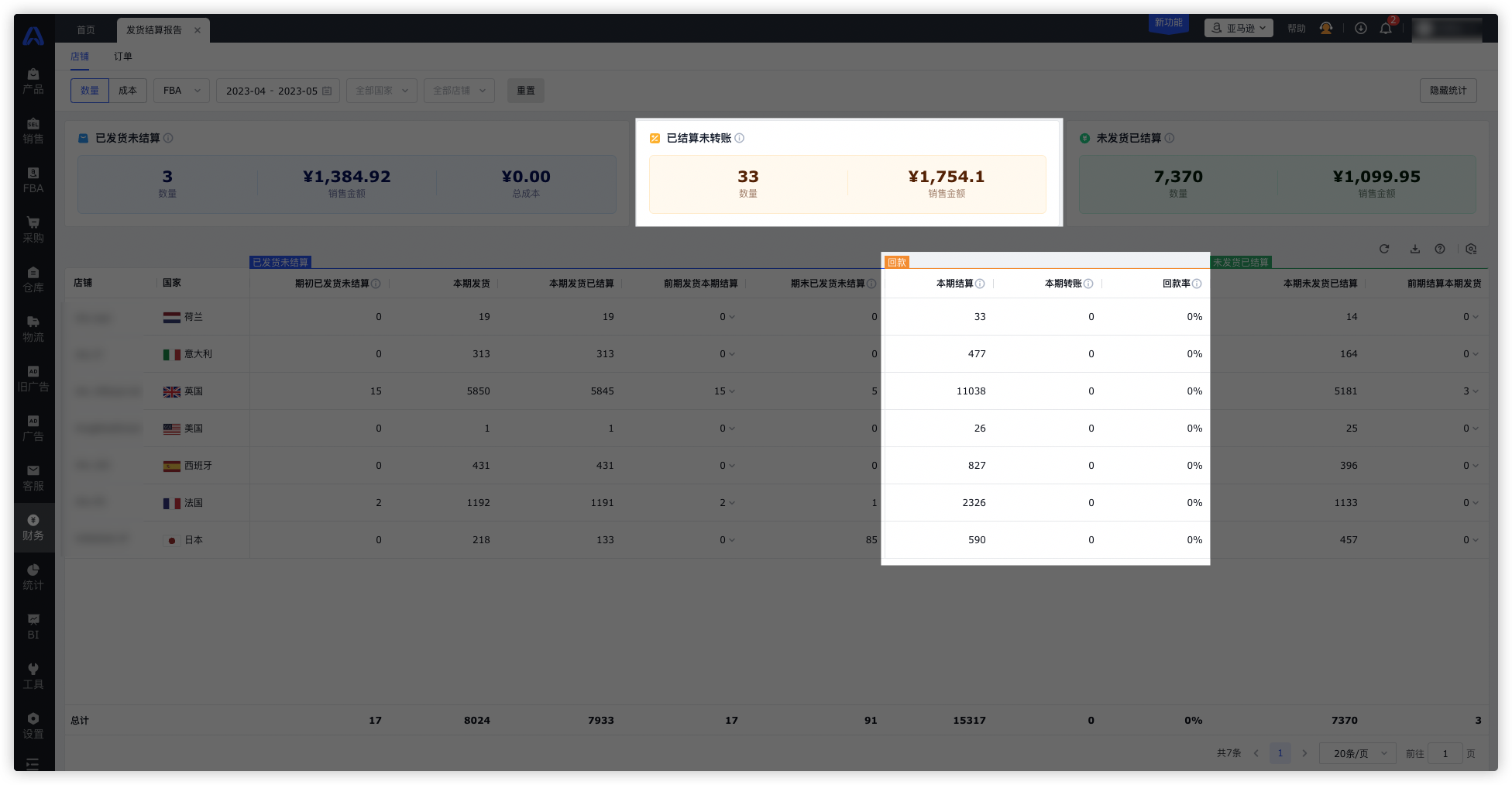Show info for 本期结算 column
1512x785 pixels.
coord(980,284)
